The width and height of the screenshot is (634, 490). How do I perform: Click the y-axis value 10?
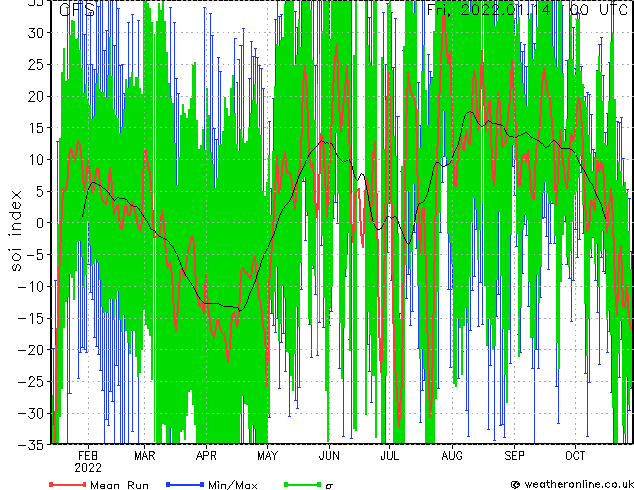36,160
